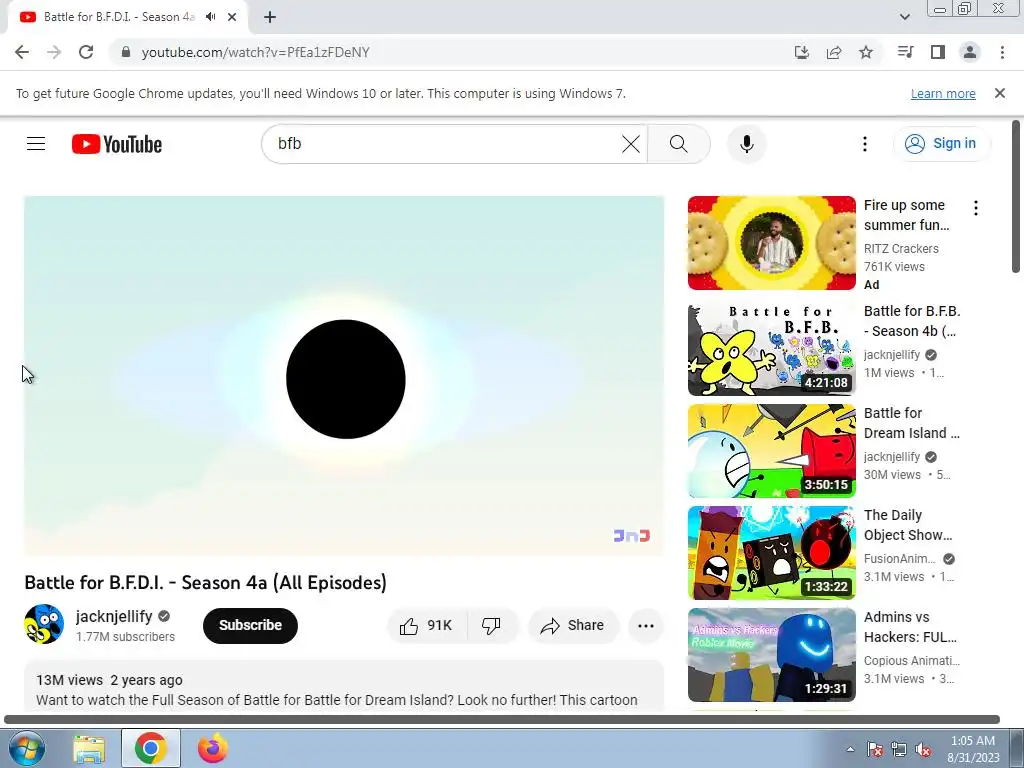Toggle the Chrome side panel
This screenshot has height=768, width=1024.
938,52
